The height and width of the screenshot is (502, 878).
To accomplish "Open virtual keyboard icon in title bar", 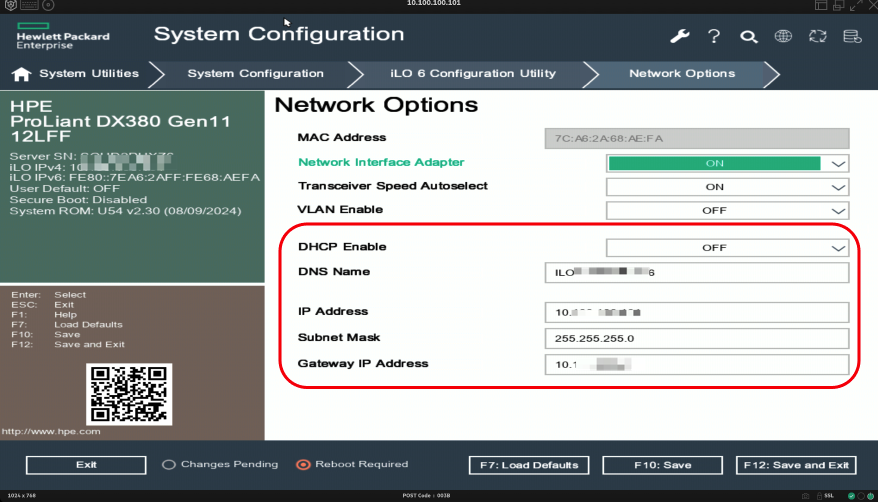I will pyautogui.click(x=29, y=5).
